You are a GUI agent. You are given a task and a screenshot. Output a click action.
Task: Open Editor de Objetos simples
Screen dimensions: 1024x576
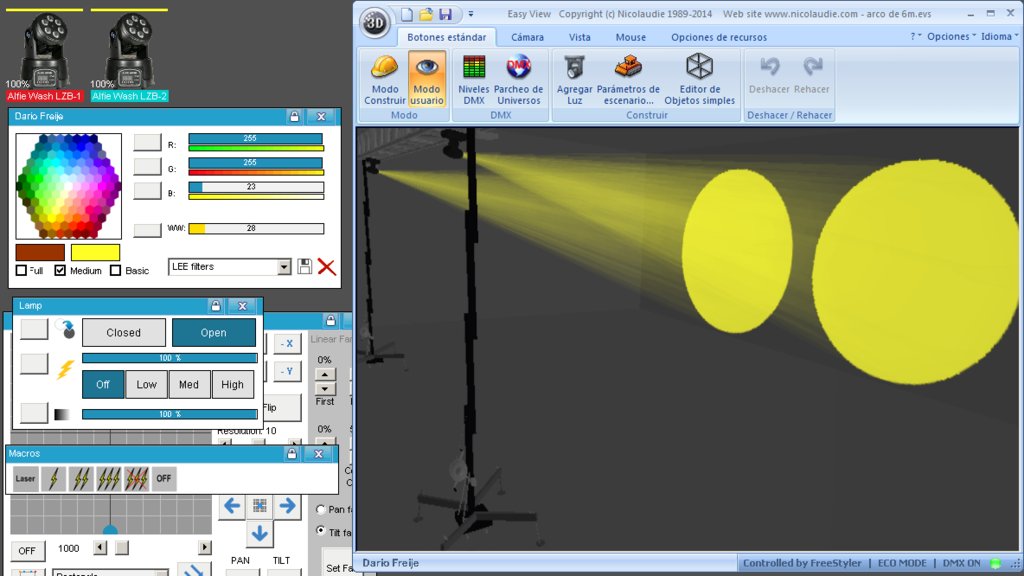[699, 79]
